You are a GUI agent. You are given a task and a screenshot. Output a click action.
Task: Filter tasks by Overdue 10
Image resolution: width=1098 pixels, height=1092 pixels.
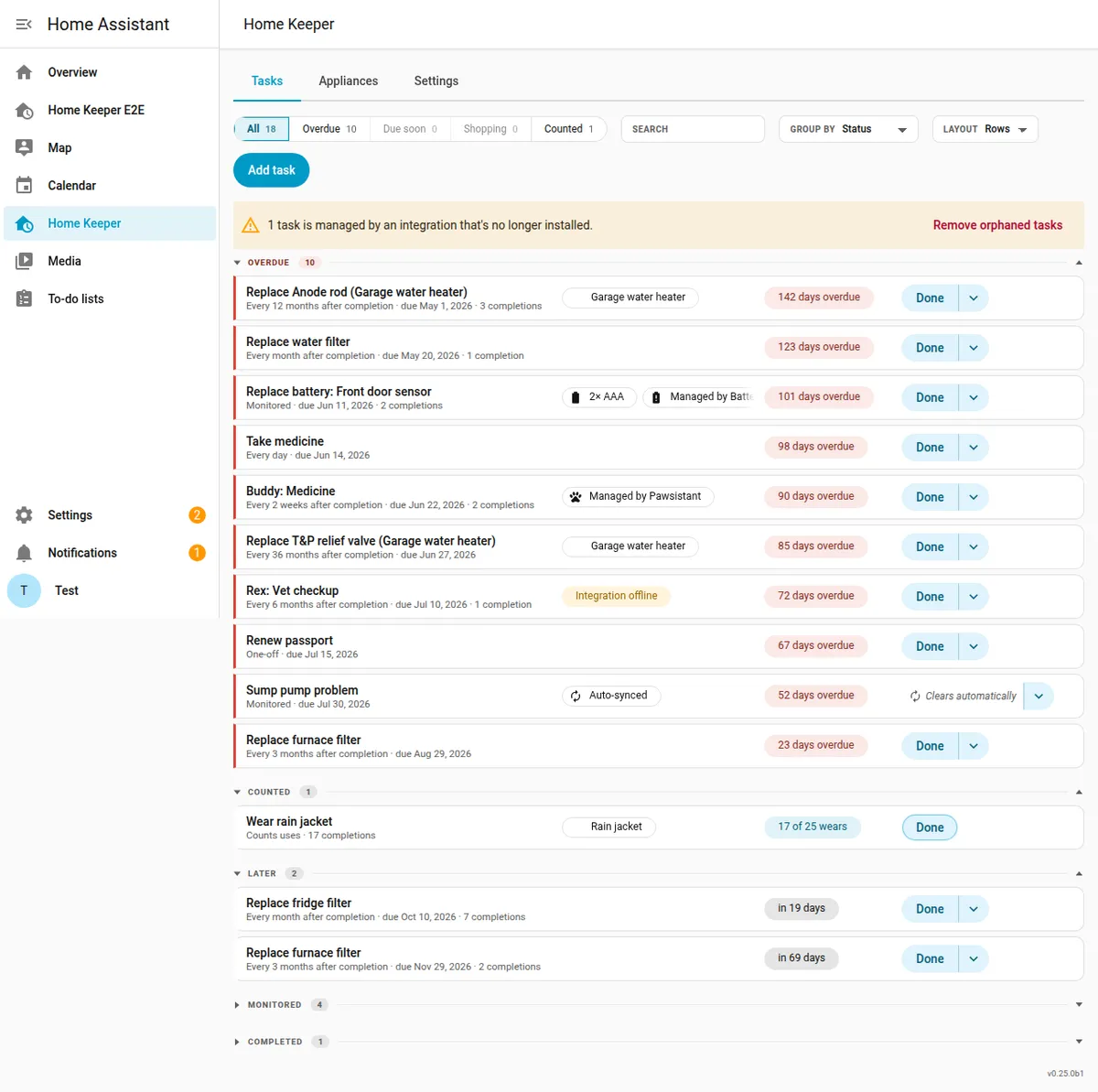pyautogui.click(x=329, y=129)
